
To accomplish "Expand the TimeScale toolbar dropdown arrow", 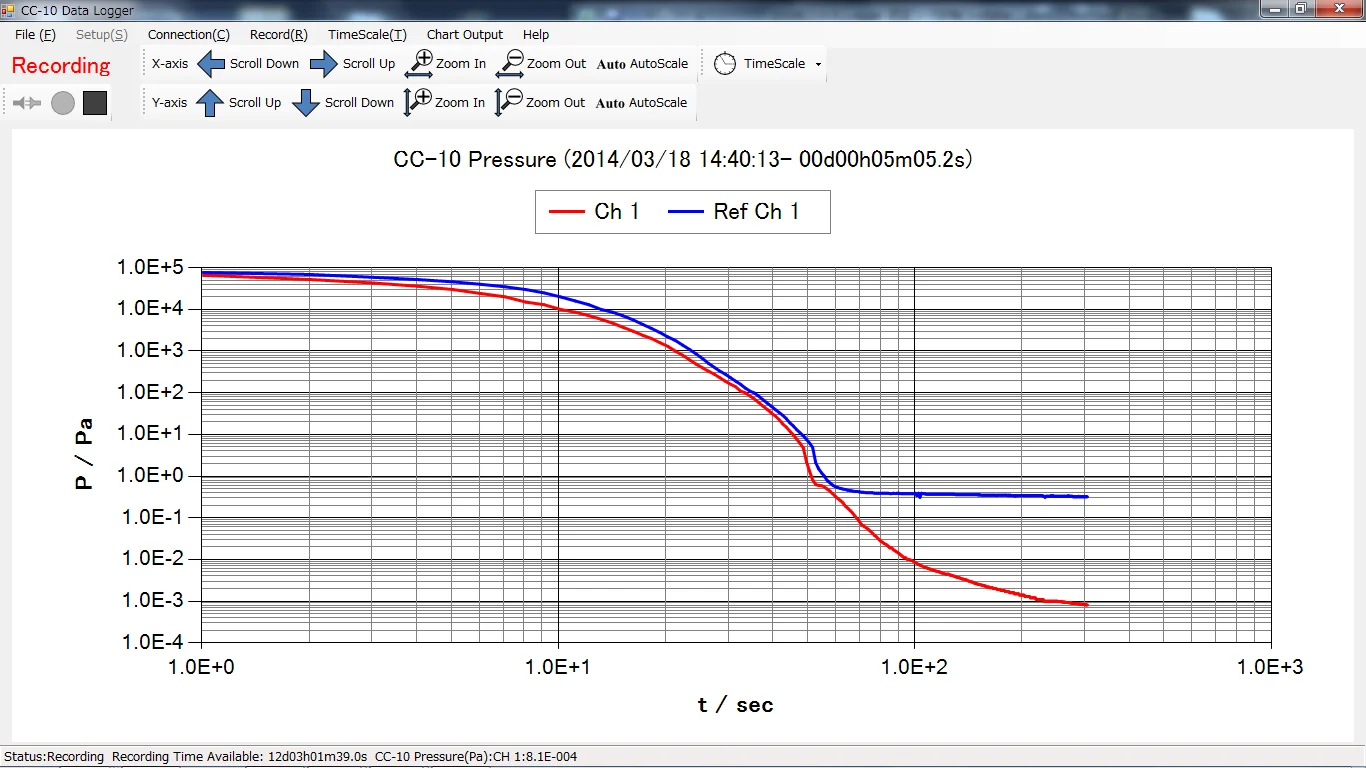I will point(818,64).
